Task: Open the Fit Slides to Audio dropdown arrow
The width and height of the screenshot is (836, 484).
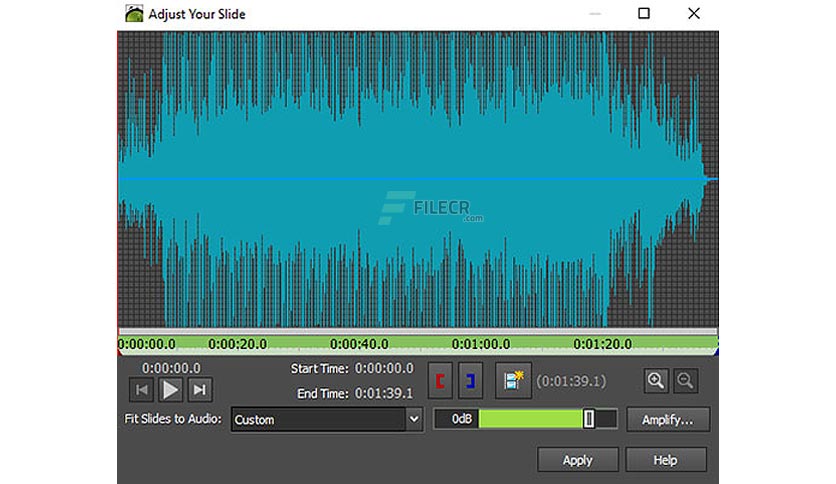Action: 414,420
